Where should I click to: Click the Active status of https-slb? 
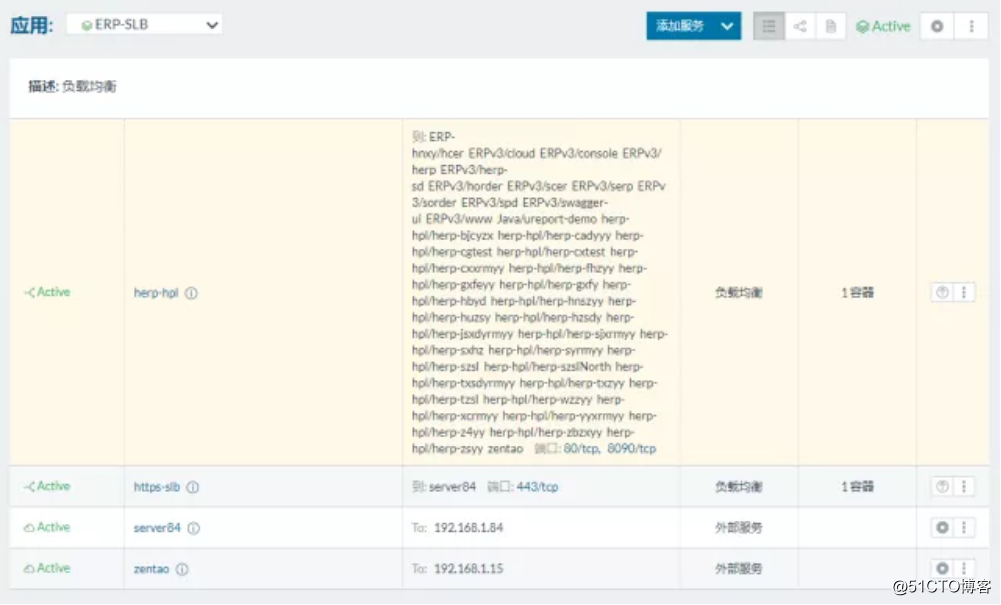[47, 486]
